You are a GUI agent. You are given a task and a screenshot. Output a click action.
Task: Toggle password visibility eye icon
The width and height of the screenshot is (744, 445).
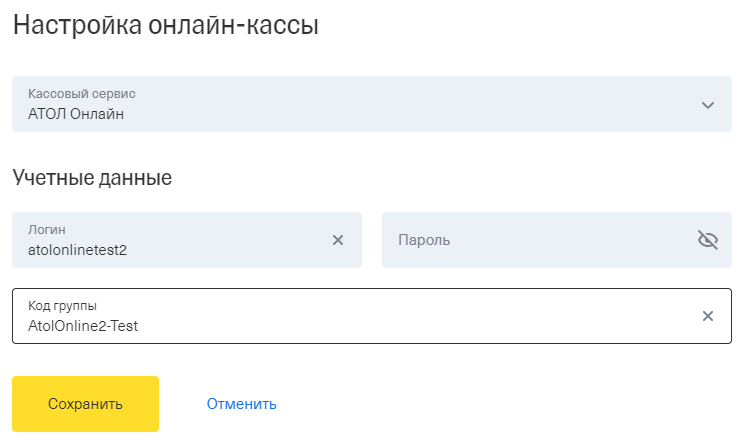[707, 240]
